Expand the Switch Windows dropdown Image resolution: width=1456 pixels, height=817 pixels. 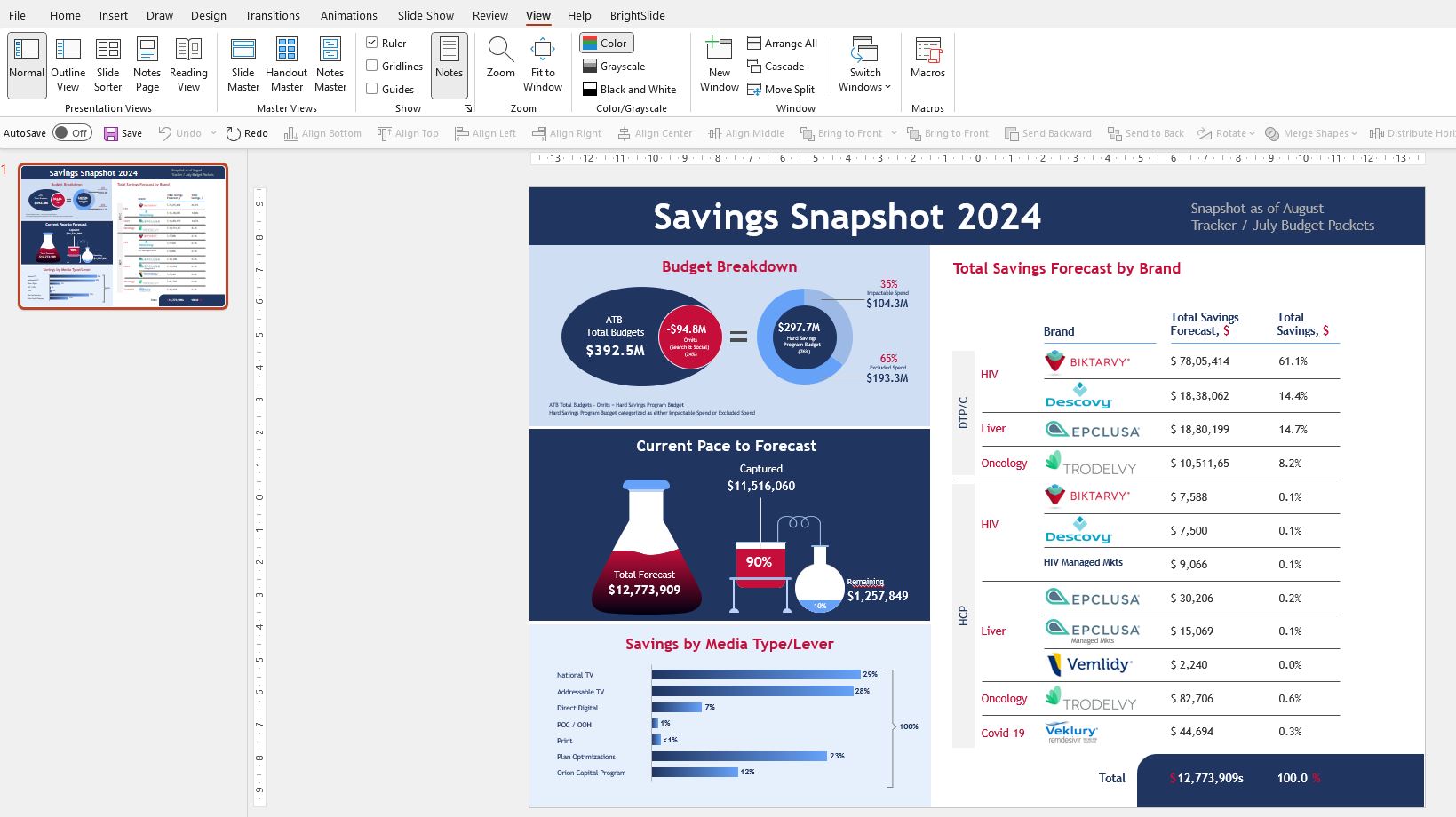864,65
